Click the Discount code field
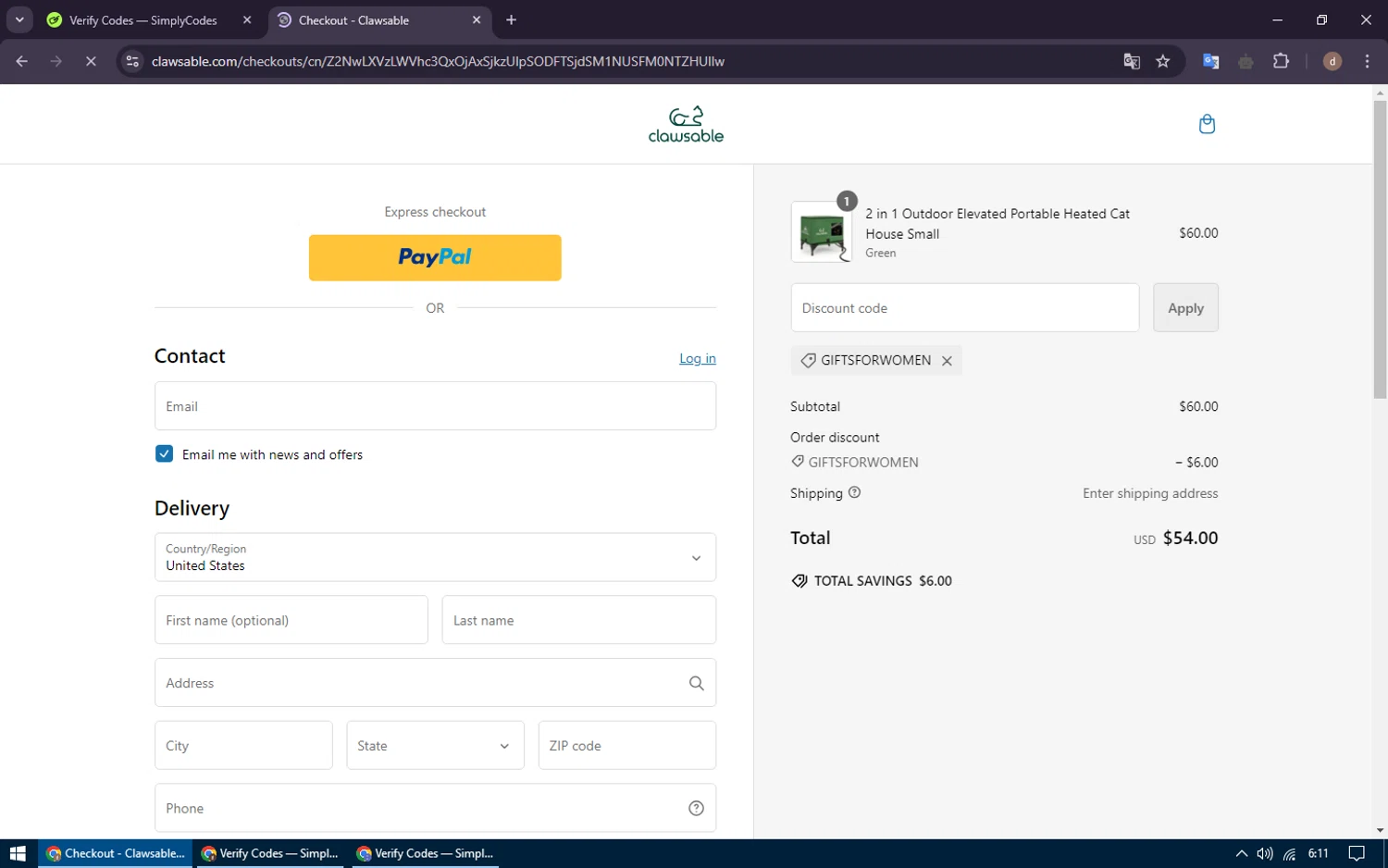The height and width of the screenshot is (868, 1388). pyautogui.click(x=964, y=307)
